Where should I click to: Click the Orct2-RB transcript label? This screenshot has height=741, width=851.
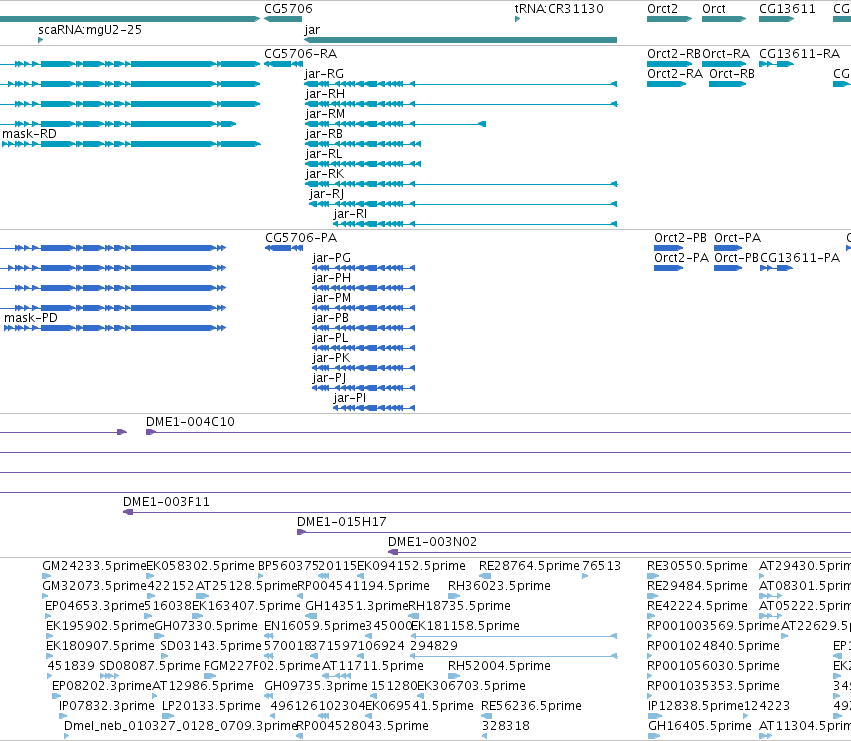pyautogui.click(x=674, y=54)
